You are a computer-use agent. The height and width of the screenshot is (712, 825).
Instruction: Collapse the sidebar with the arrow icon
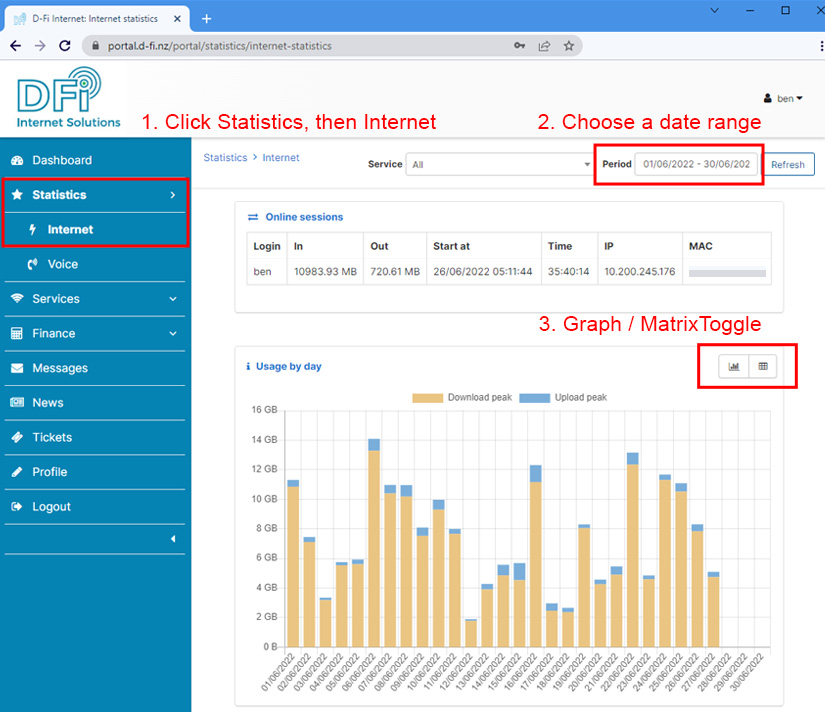pos(172,540)
